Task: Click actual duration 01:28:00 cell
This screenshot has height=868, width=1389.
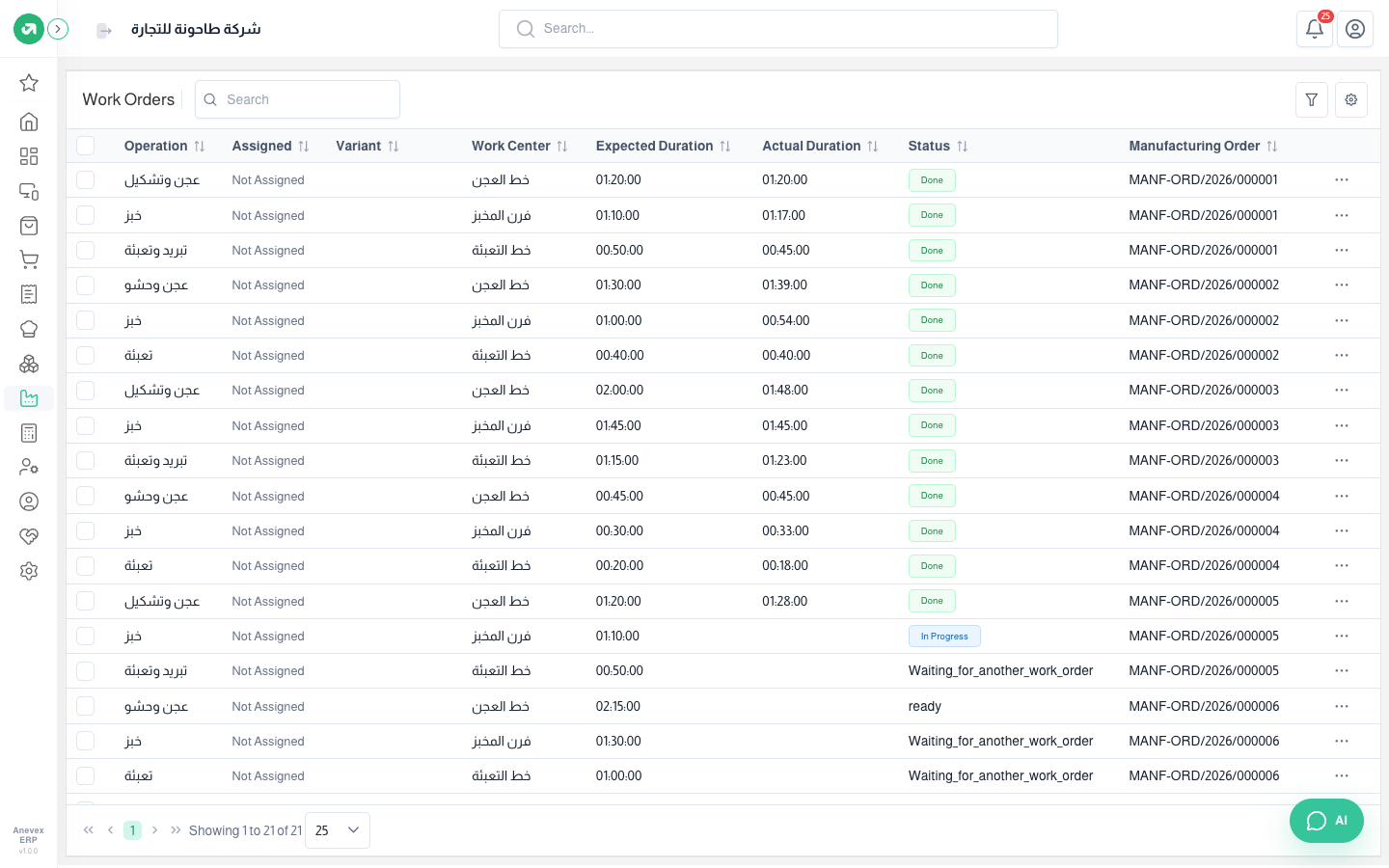Action: click(x=785, y=602)
